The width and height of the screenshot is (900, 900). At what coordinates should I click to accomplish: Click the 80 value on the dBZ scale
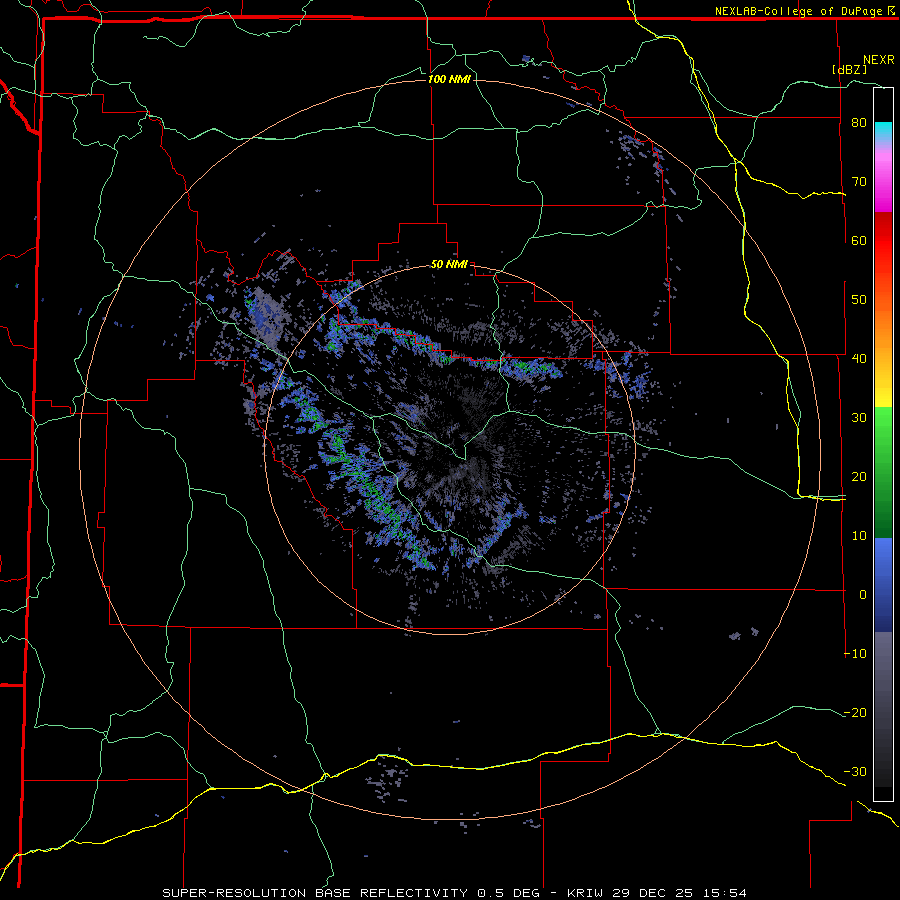(859, 123)
